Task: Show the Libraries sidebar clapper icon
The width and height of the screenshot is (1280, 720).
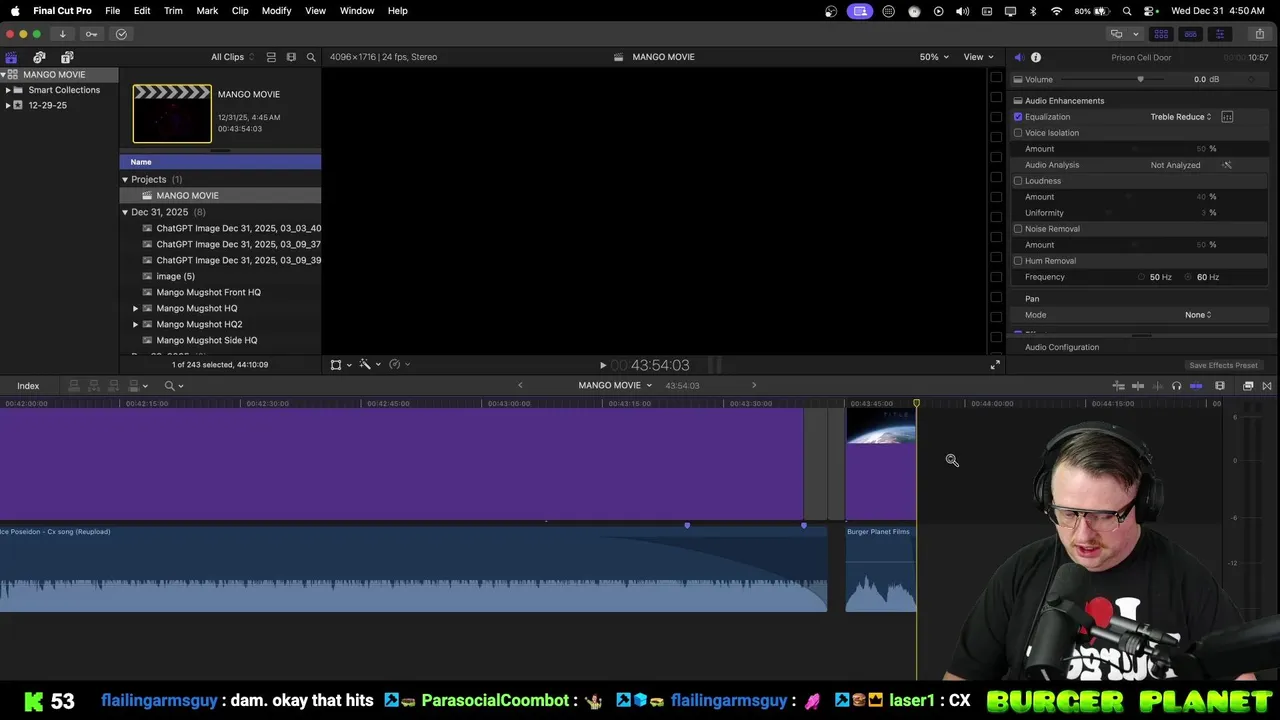Action: (12, 57)
